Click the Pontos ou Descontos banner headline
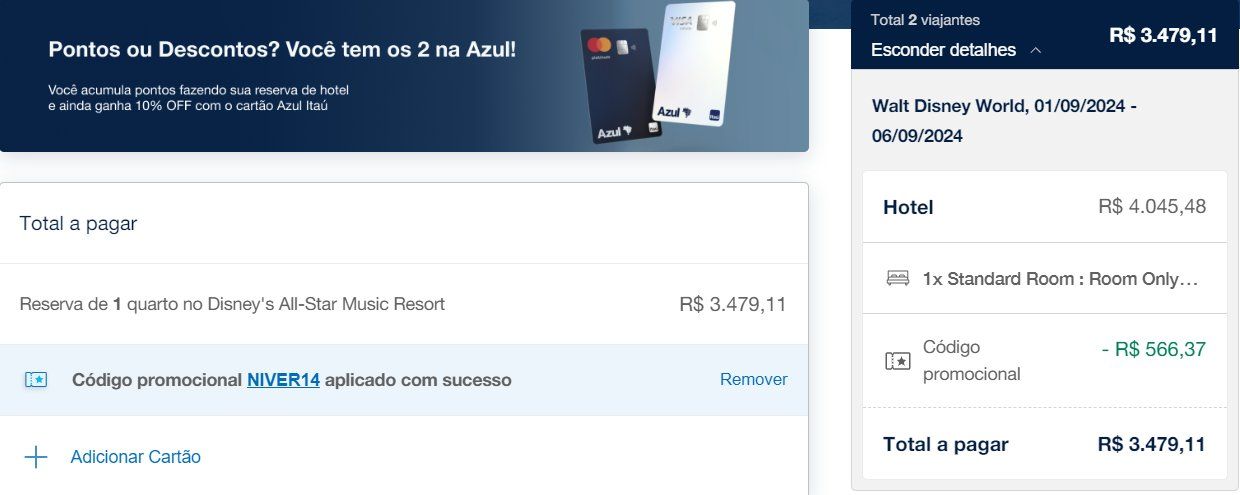Image resolution: width=1240 pixels, height=495 pixels. (282, 48)
